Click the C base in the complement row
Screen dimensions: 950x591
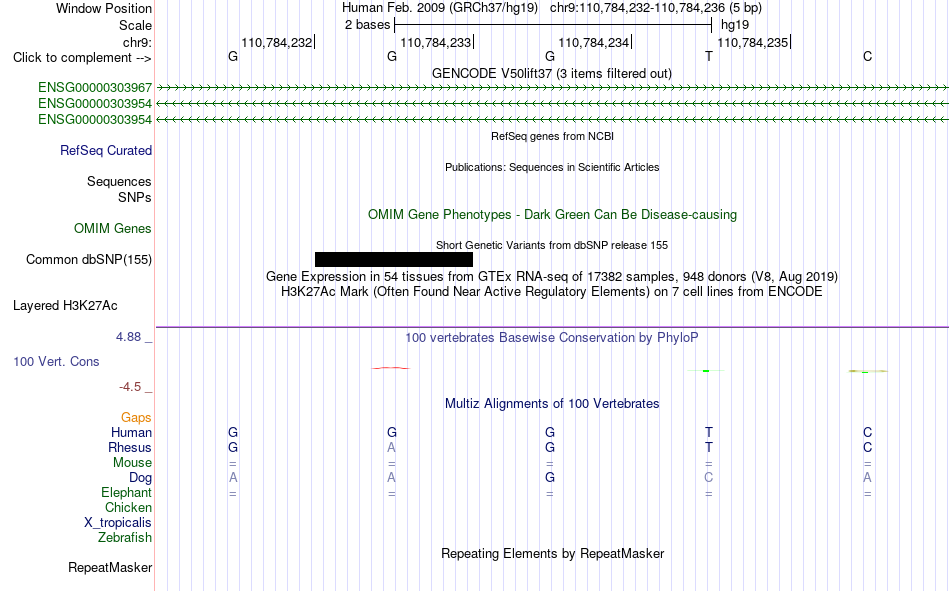[x=868, y=56]
